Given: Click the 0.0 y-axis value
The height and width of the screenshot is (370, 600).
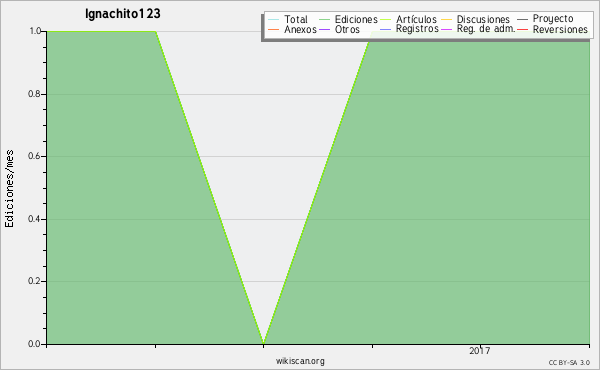Looking at the screenshot, I should 35,344.
